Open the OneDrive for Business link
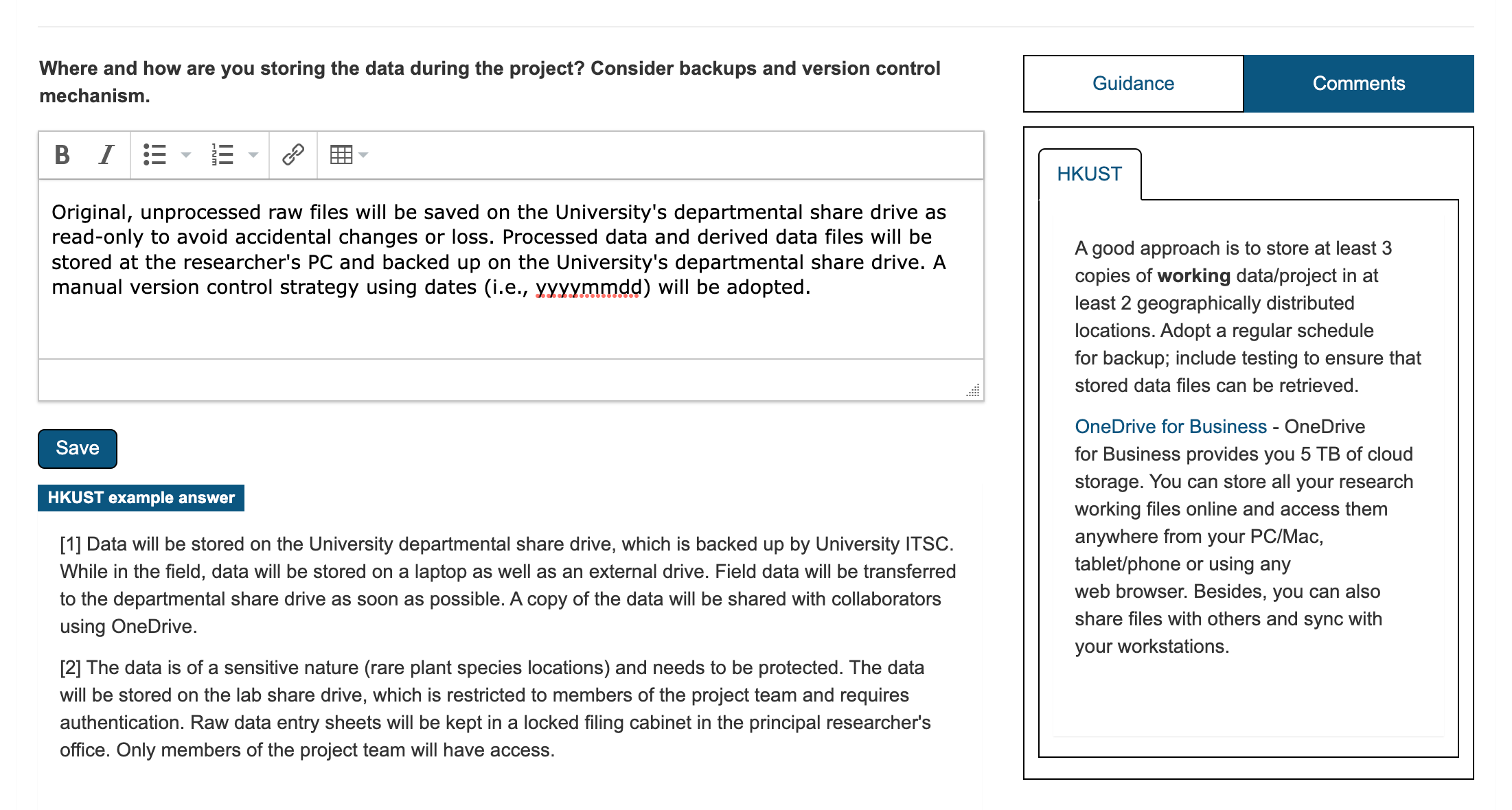1512x810 pixels. 1170,426
